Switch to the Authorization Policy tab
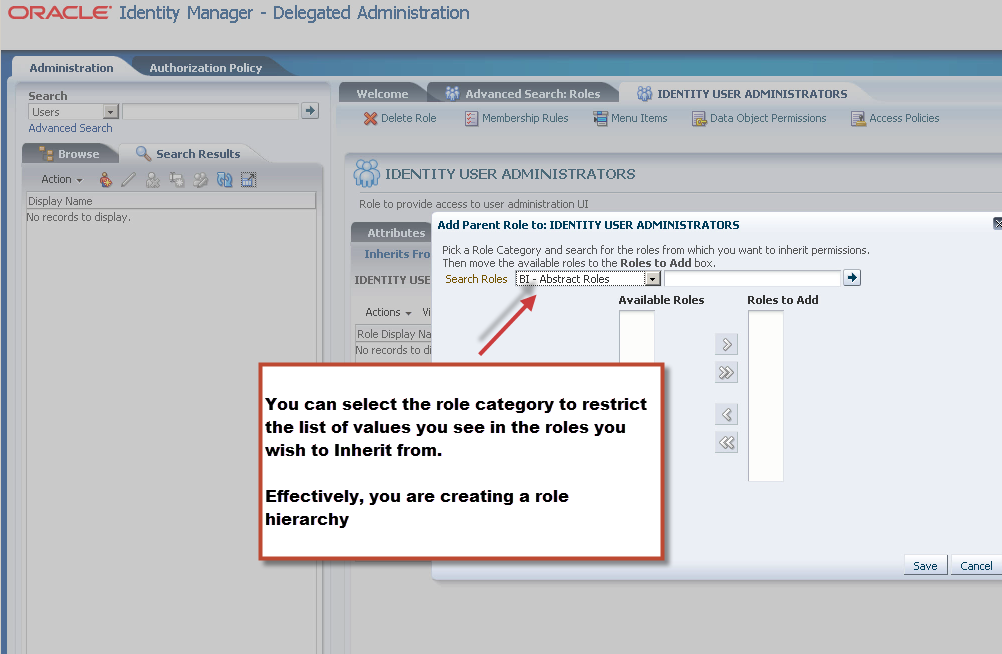The width and height of the screenshot is (1002, 654). tap(206, 68)
